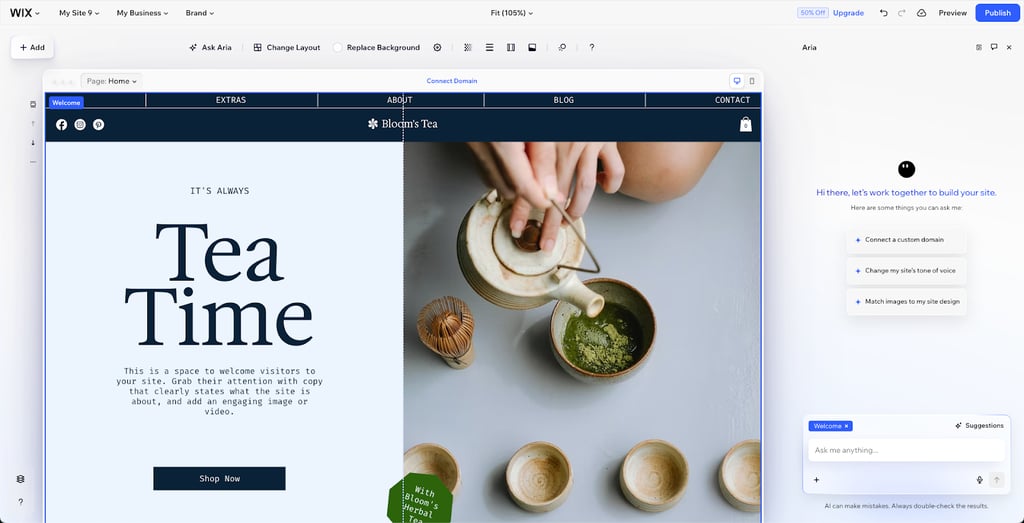This screenshot has height=523, width=1024.
Task: Choose Connect a custom domain suggestion
Action: (x=906, y=240)
